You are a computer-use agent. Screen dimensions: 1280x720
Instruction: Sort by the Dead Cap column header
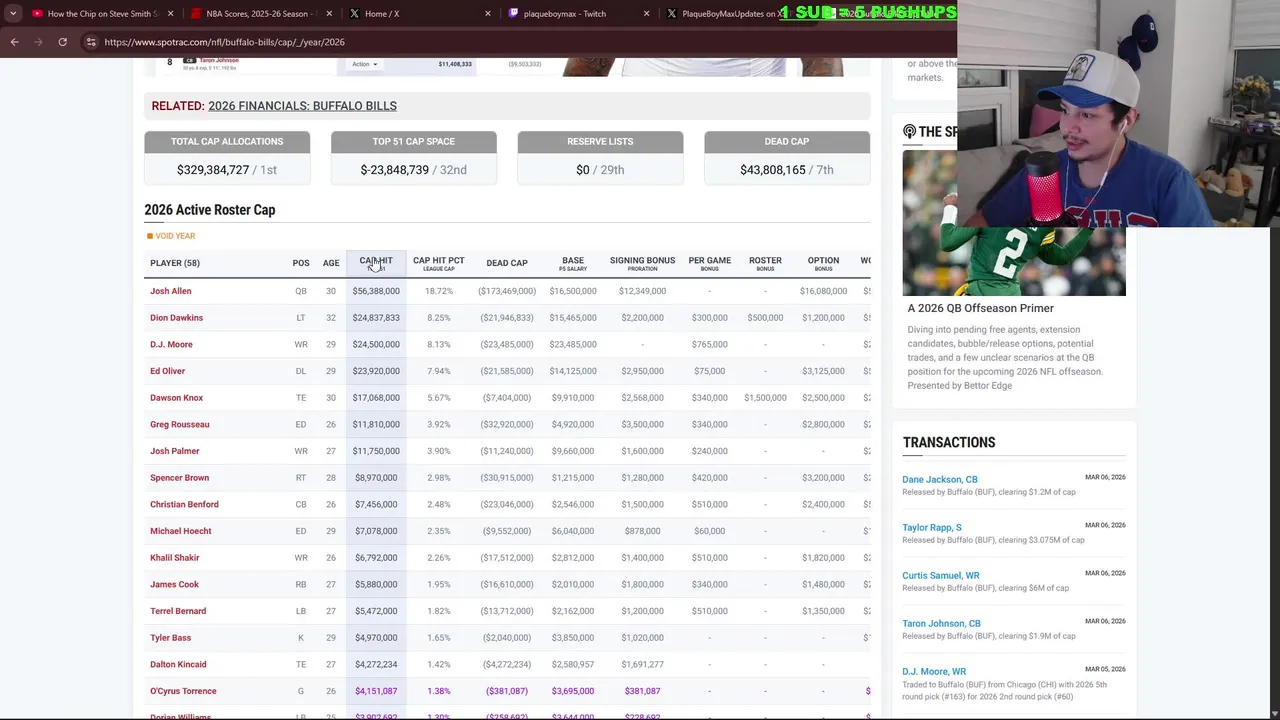pyautogui.click(x=507, y=263)
